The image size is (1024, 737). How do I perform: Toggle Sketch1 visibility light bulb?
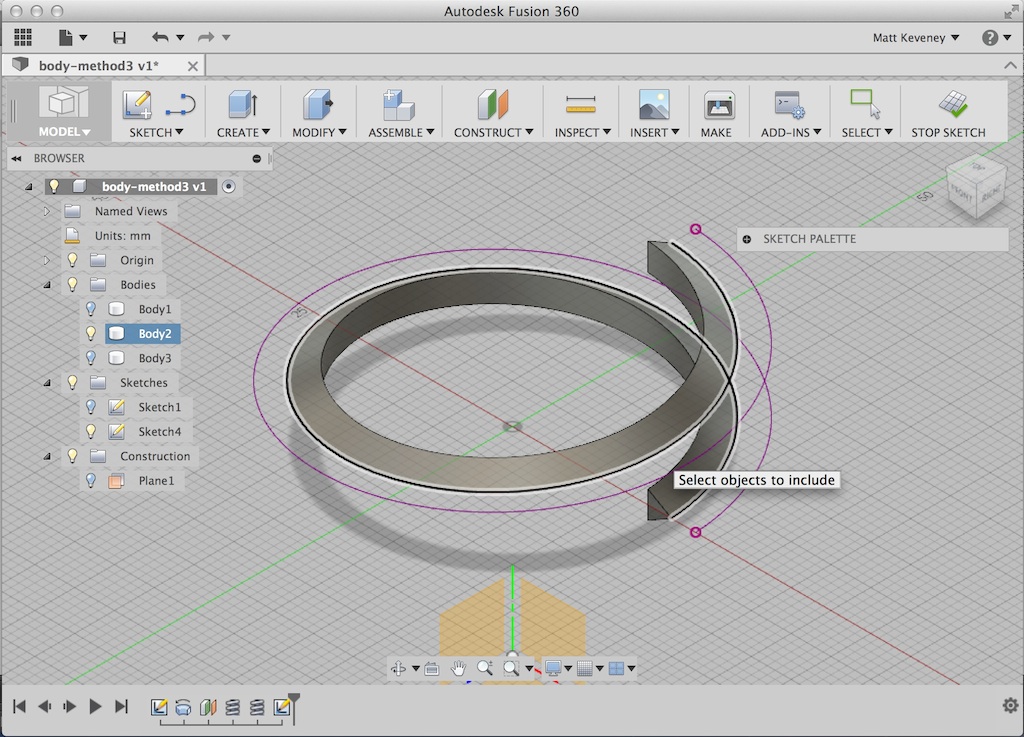tap(91, 407)
